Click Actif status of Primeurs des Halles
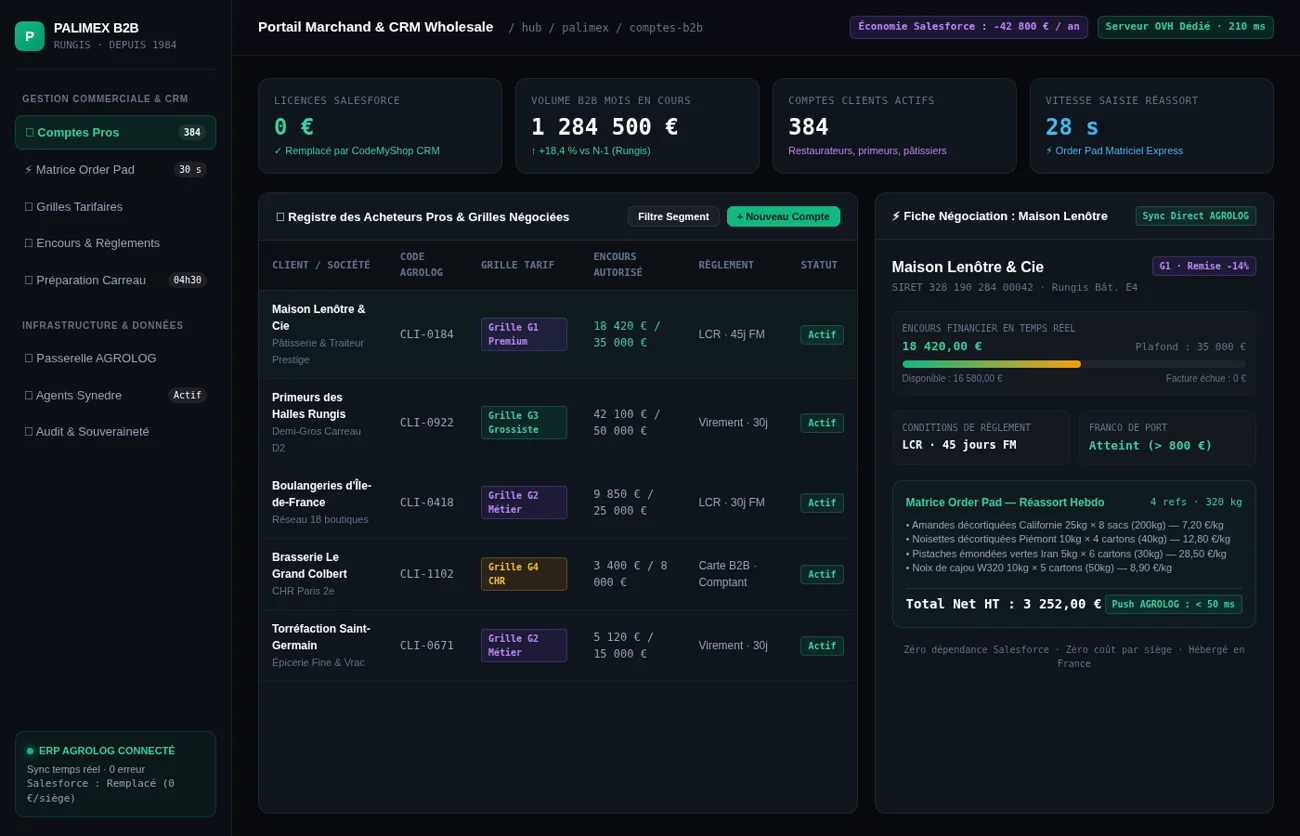Viewport: 1300px width, 836px height. (822, 423)
